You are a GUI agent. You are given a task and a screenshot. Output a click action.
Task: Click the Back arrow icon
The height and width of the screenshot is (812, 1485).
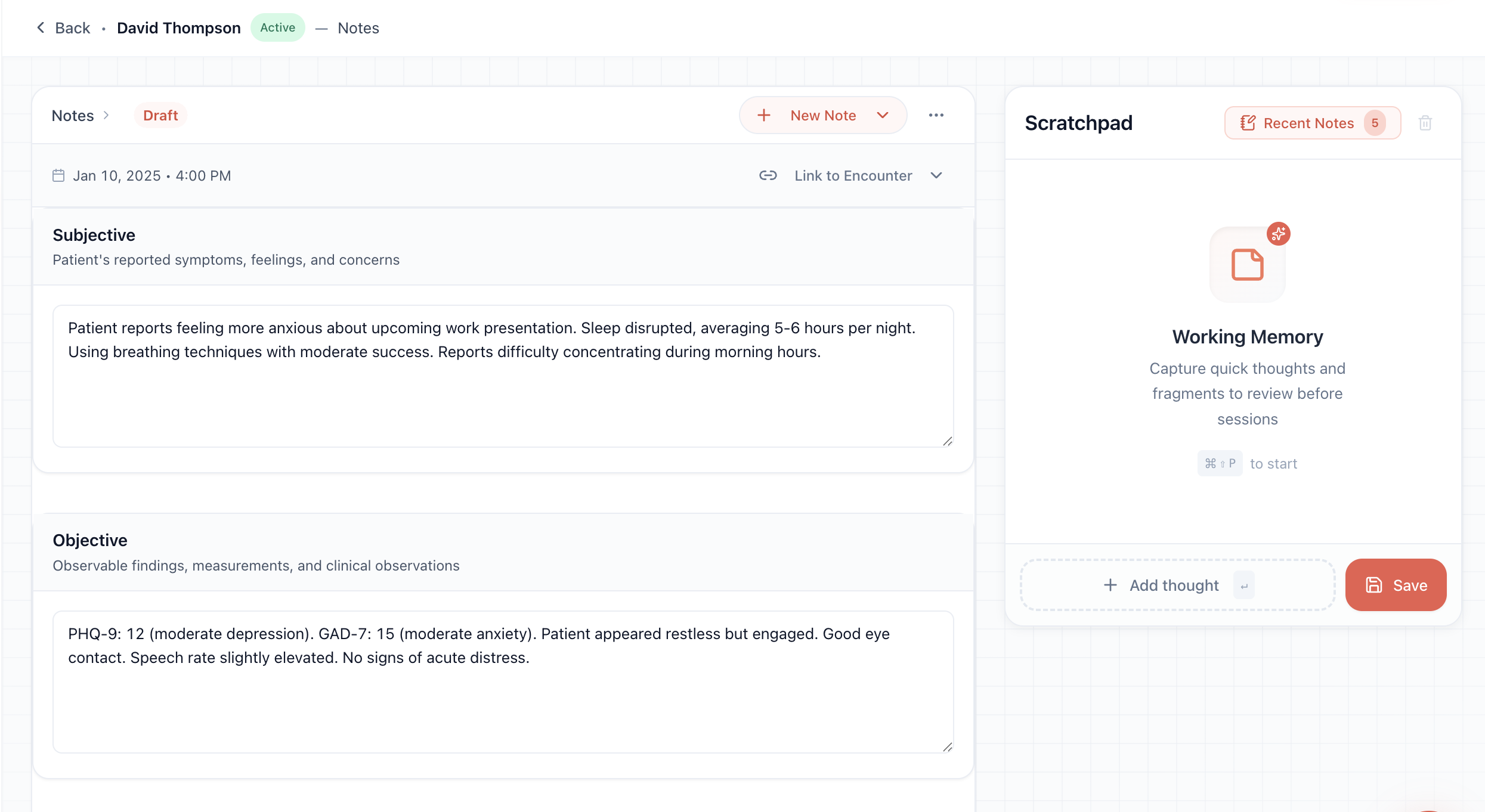[x=41, y=27]
